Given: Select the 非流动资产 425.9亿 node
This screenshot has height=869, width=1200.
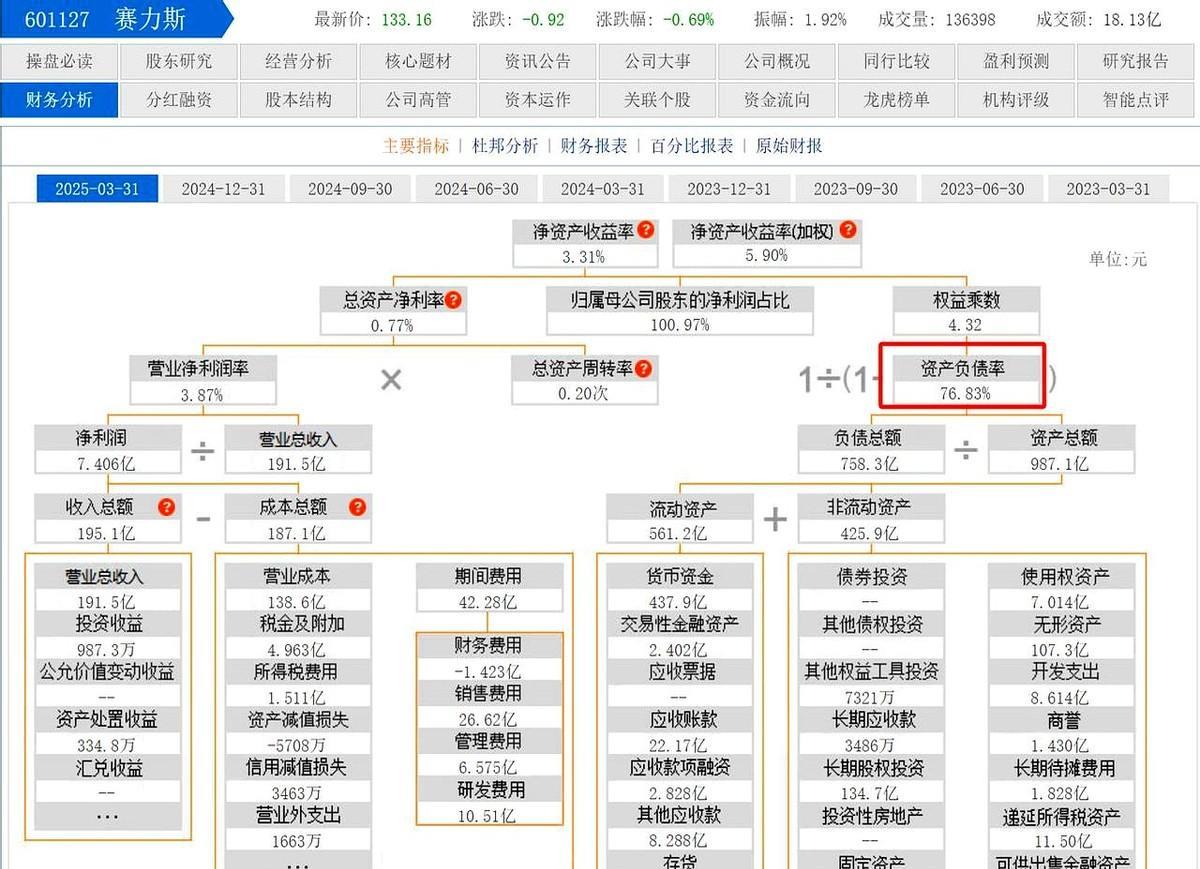Looking at the screenshot, I should 871,519.
